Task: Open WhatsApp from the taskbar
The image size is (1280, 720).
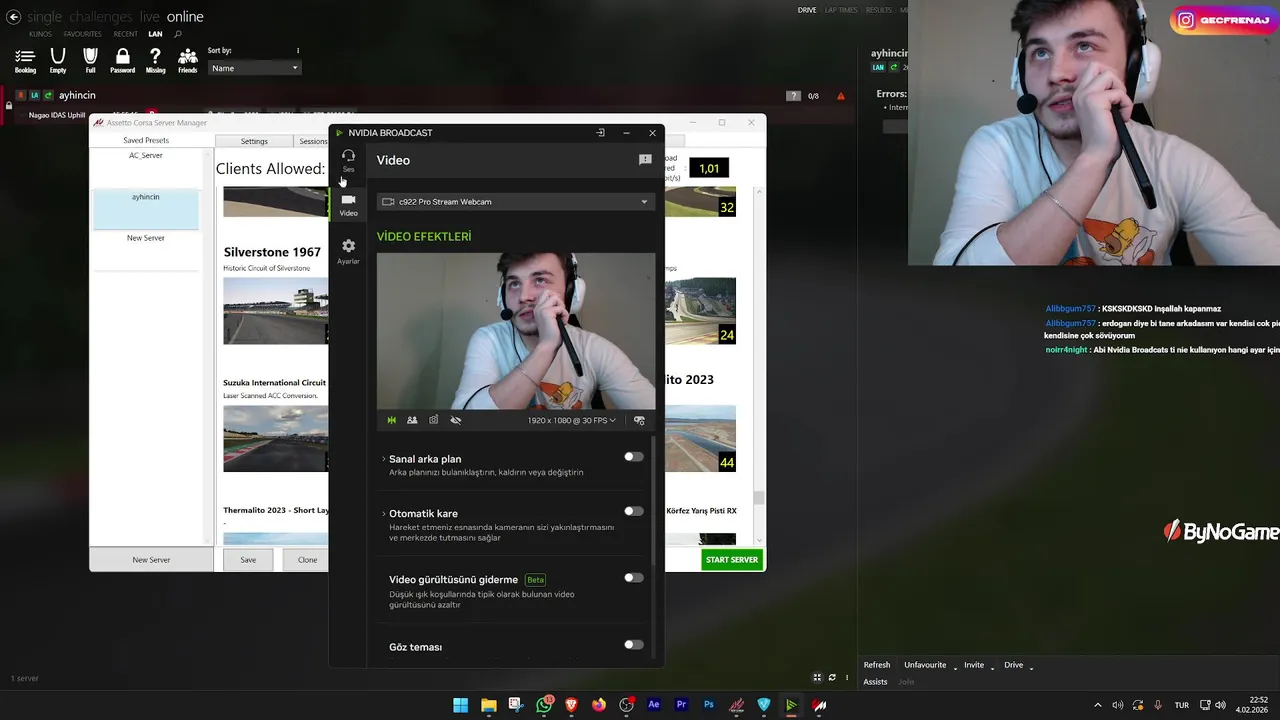Action: pyautogui.click(x=544, y=705)
